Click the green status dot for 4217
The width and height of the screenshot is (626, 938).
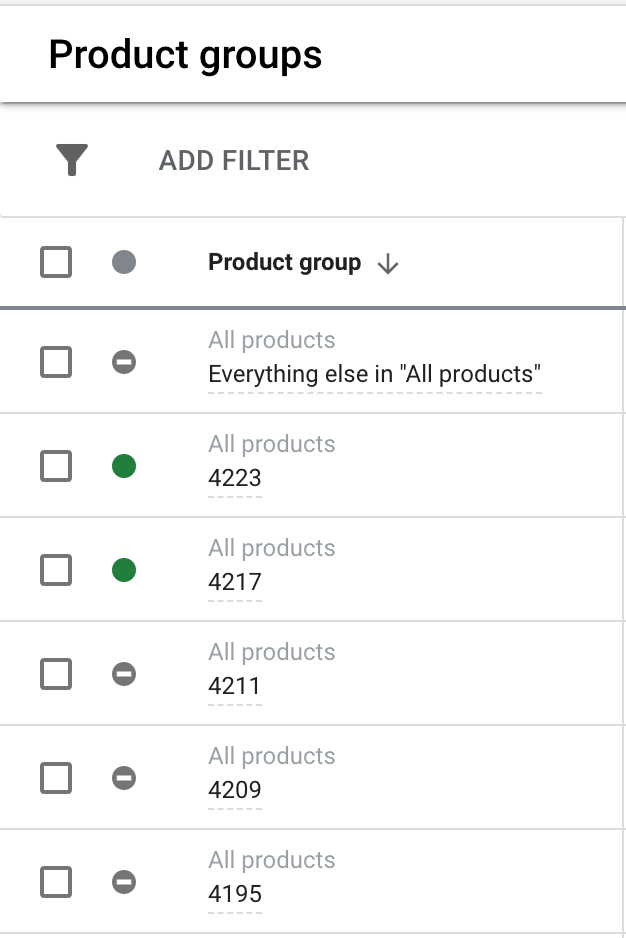point(124,570)
